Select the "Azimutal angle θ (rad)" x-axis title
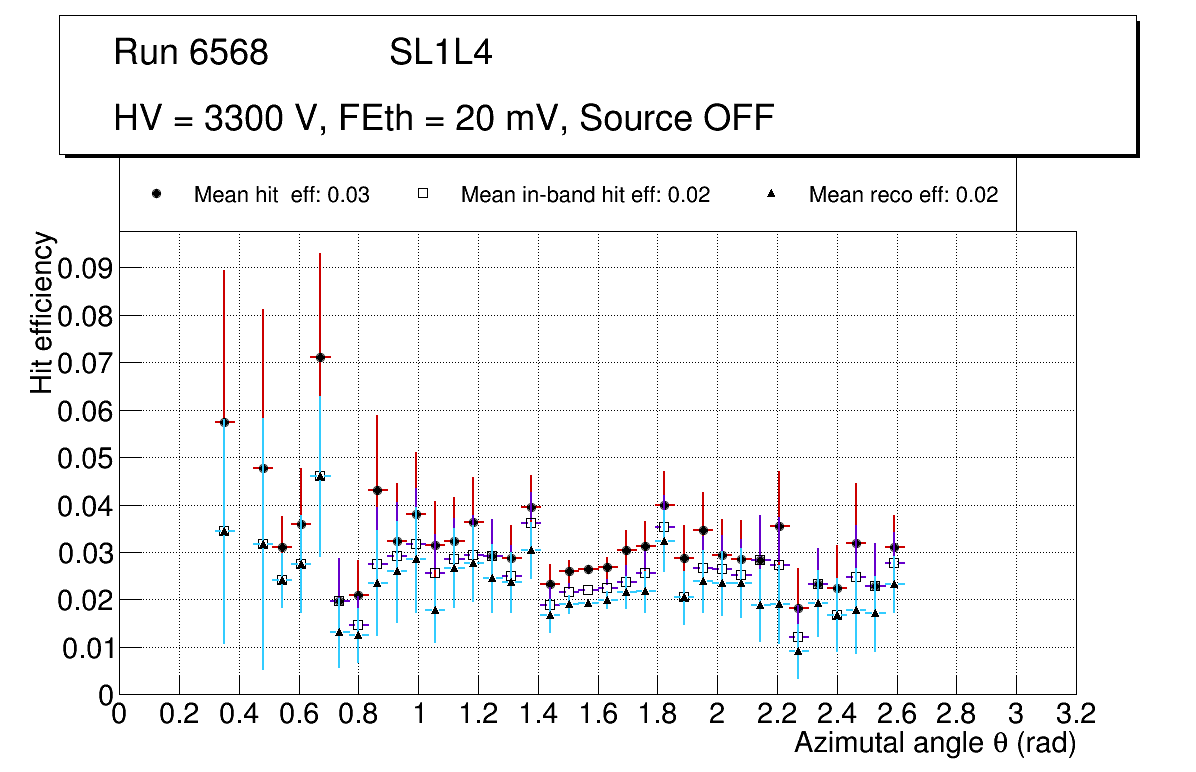This screenshot has height=772, width=1196. [x=934, y=743]
